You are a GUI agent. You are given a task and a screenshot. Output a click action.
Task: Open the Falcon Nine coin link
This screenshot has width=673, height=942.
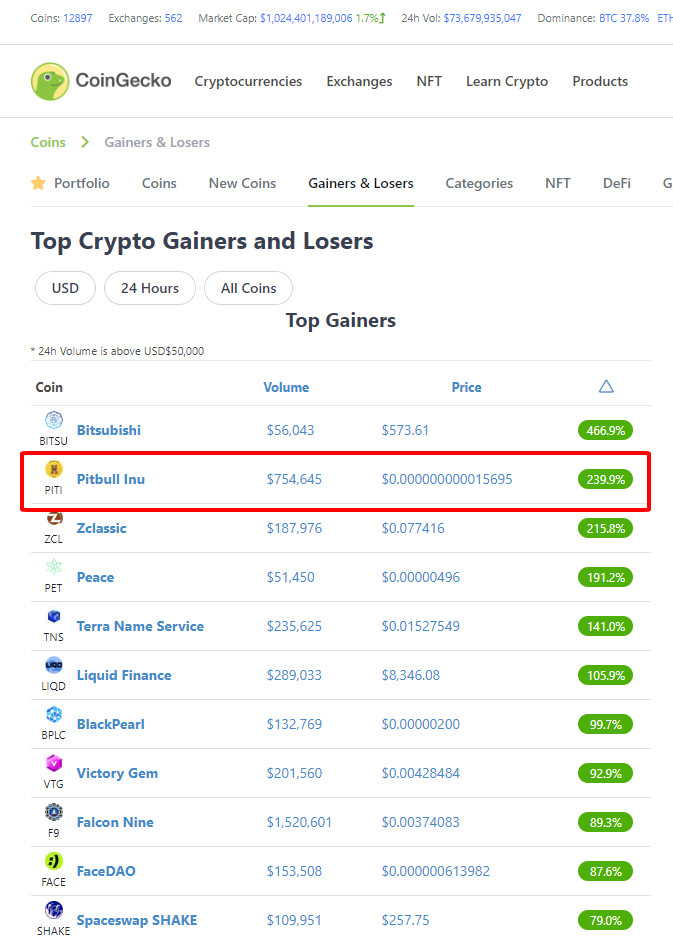pos(115,822)
